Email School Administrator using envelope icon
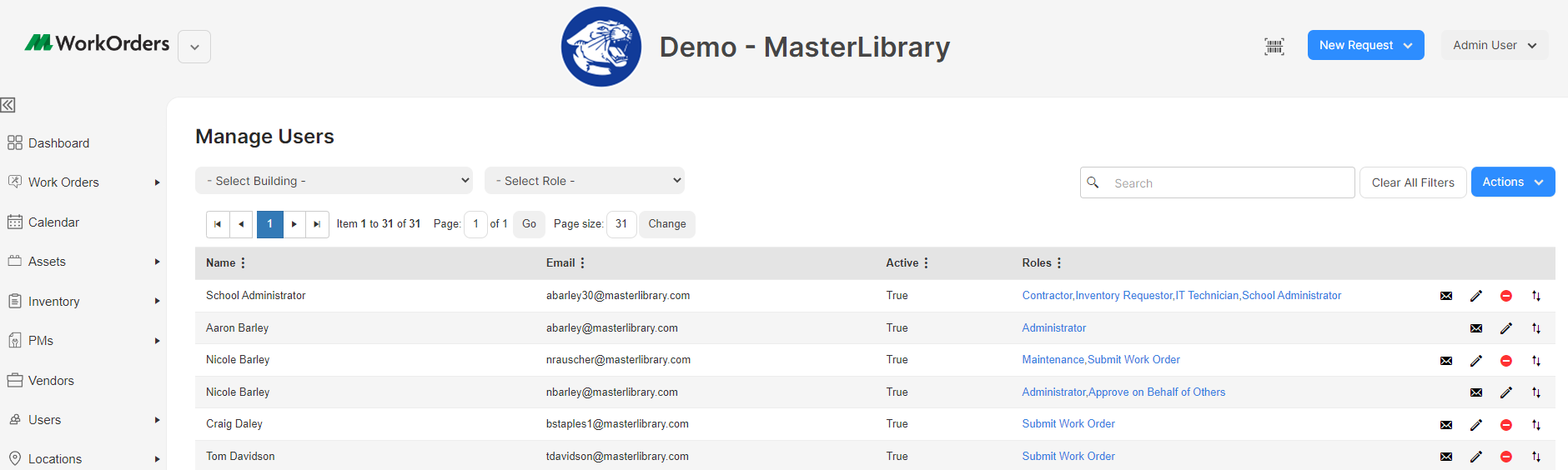 point(1446,296)
